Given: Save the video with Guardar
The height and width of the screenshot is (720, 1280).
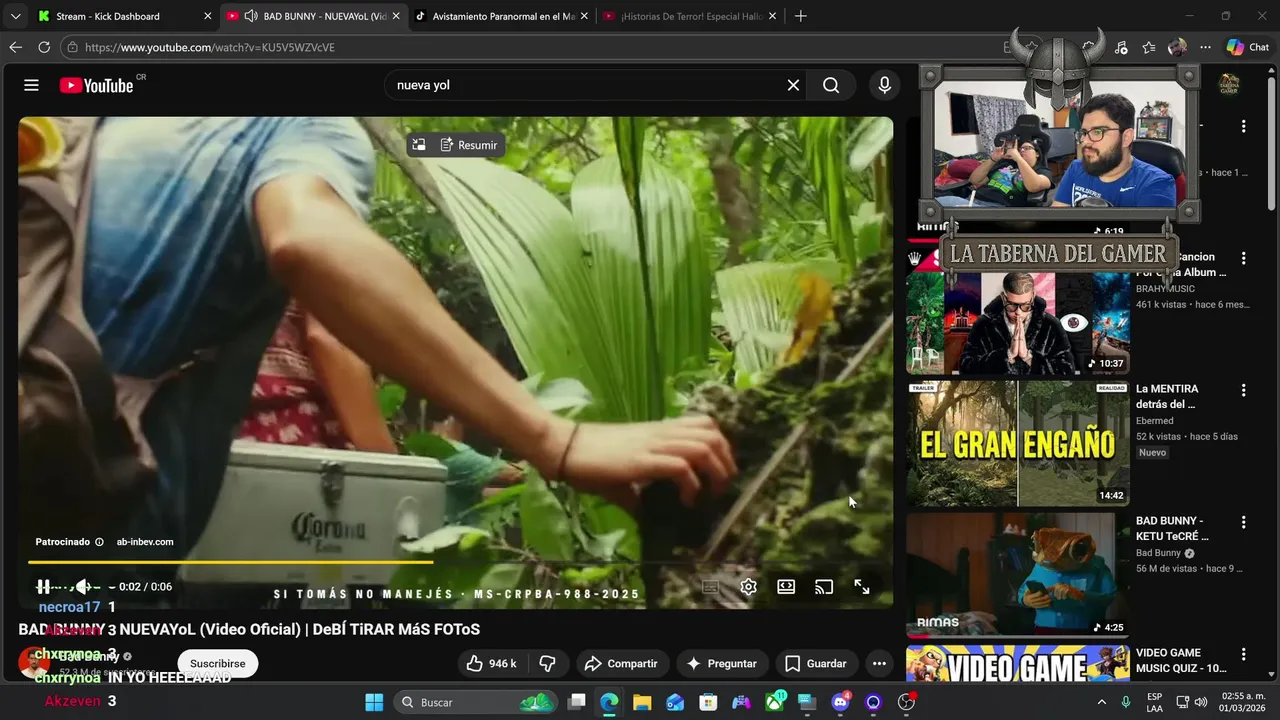Looking at the screenshot, I should point(816,663).
